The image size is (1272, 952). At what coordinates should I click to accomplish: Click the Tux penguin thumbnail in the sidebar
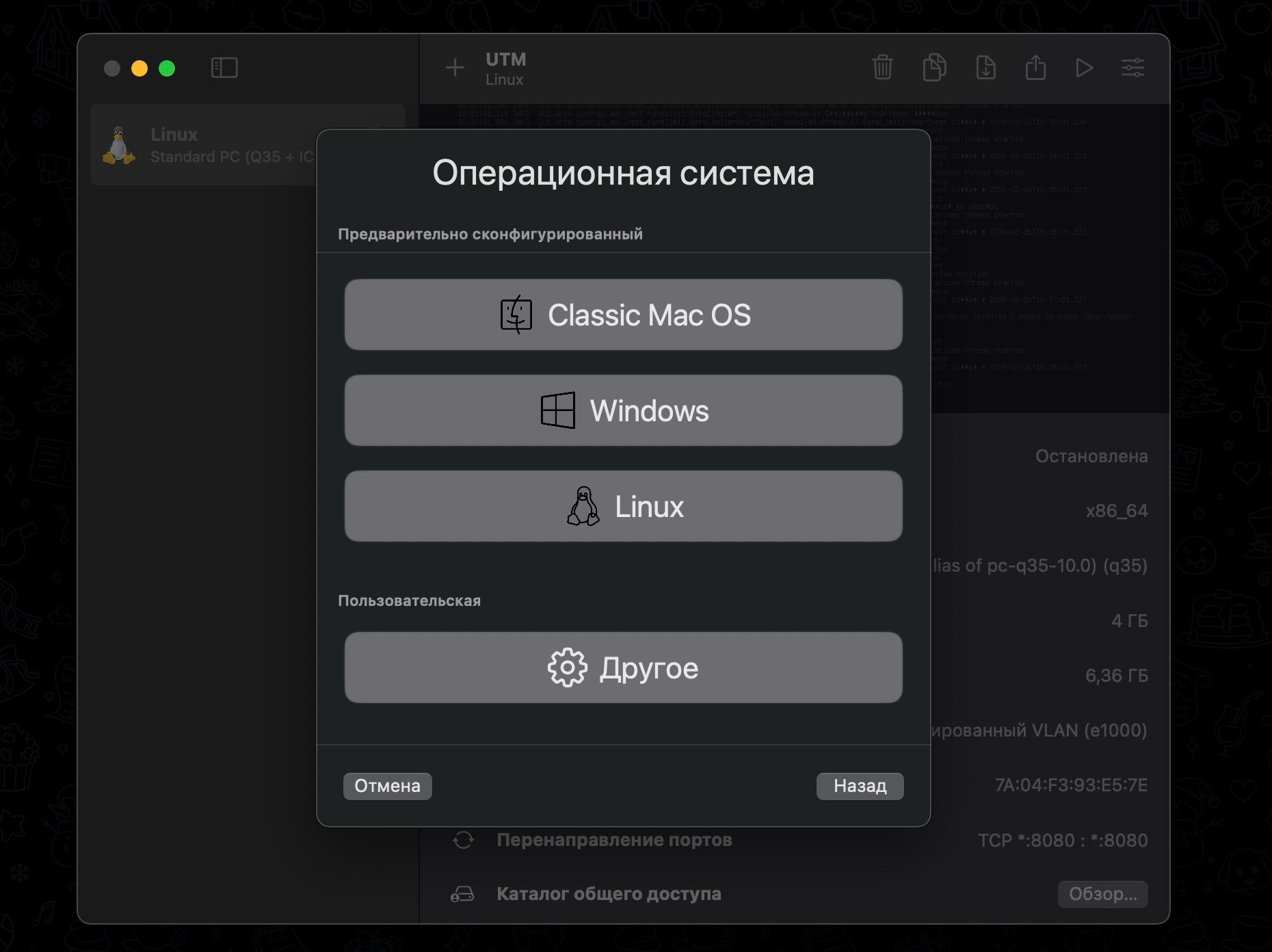(x=120, y=144)
